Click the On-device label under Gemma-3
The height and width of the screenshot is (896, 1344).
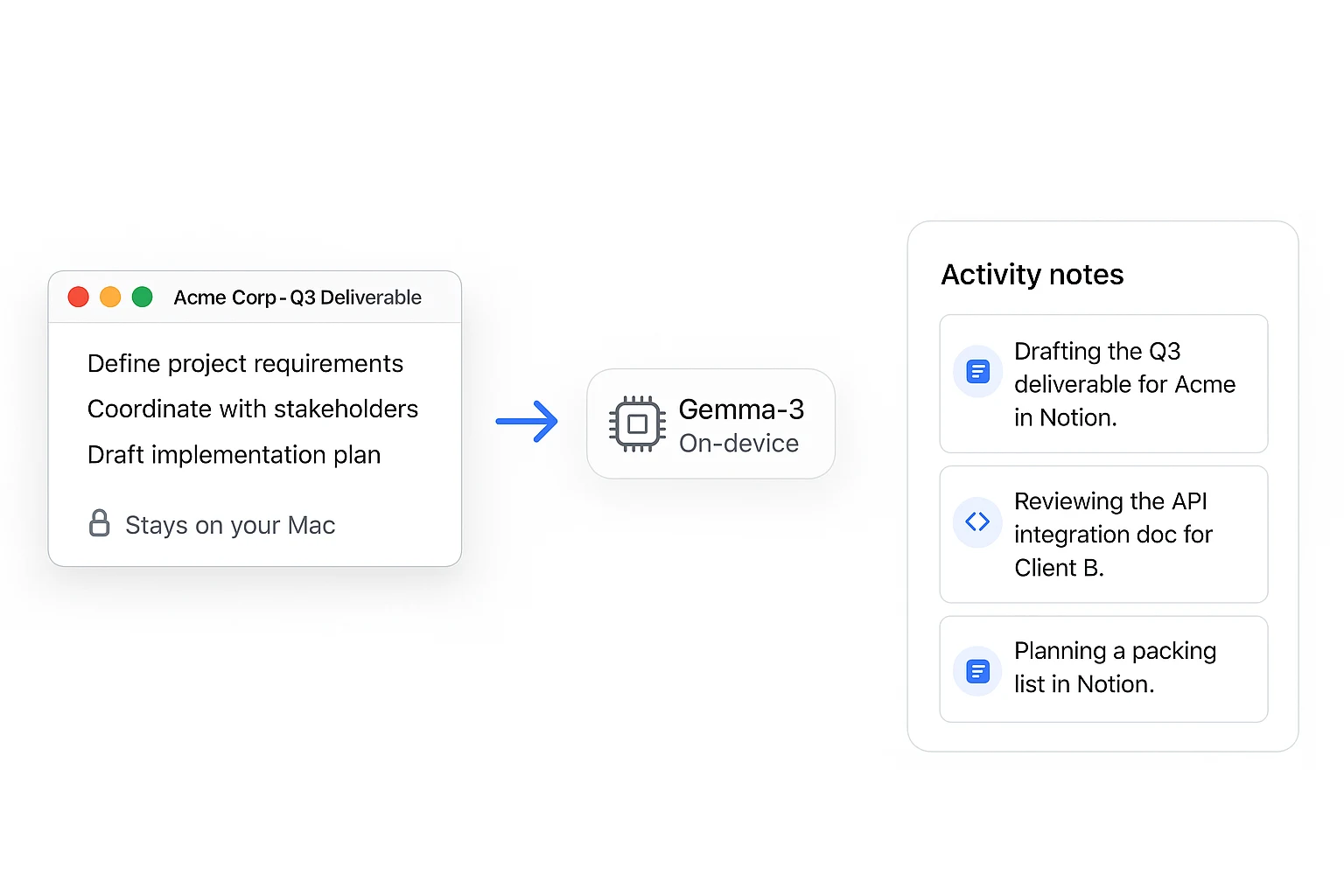pos(738,444)
